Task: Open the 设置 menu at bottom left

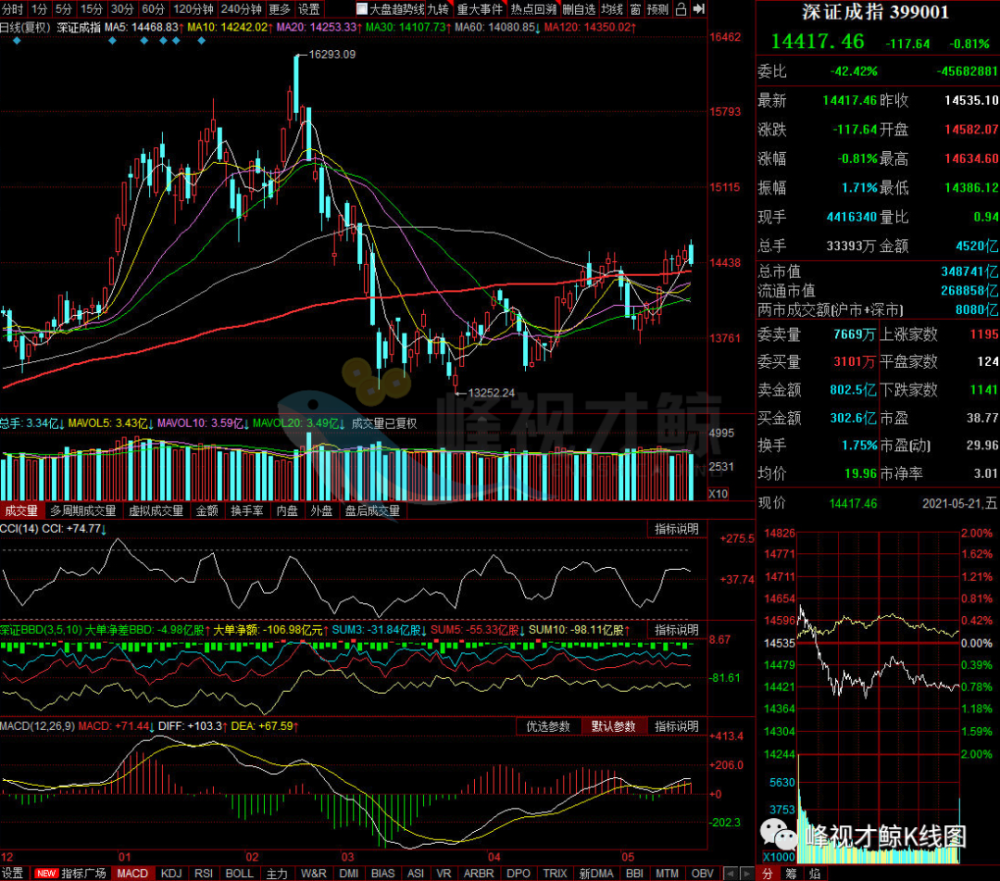Action: pos(13,873)
